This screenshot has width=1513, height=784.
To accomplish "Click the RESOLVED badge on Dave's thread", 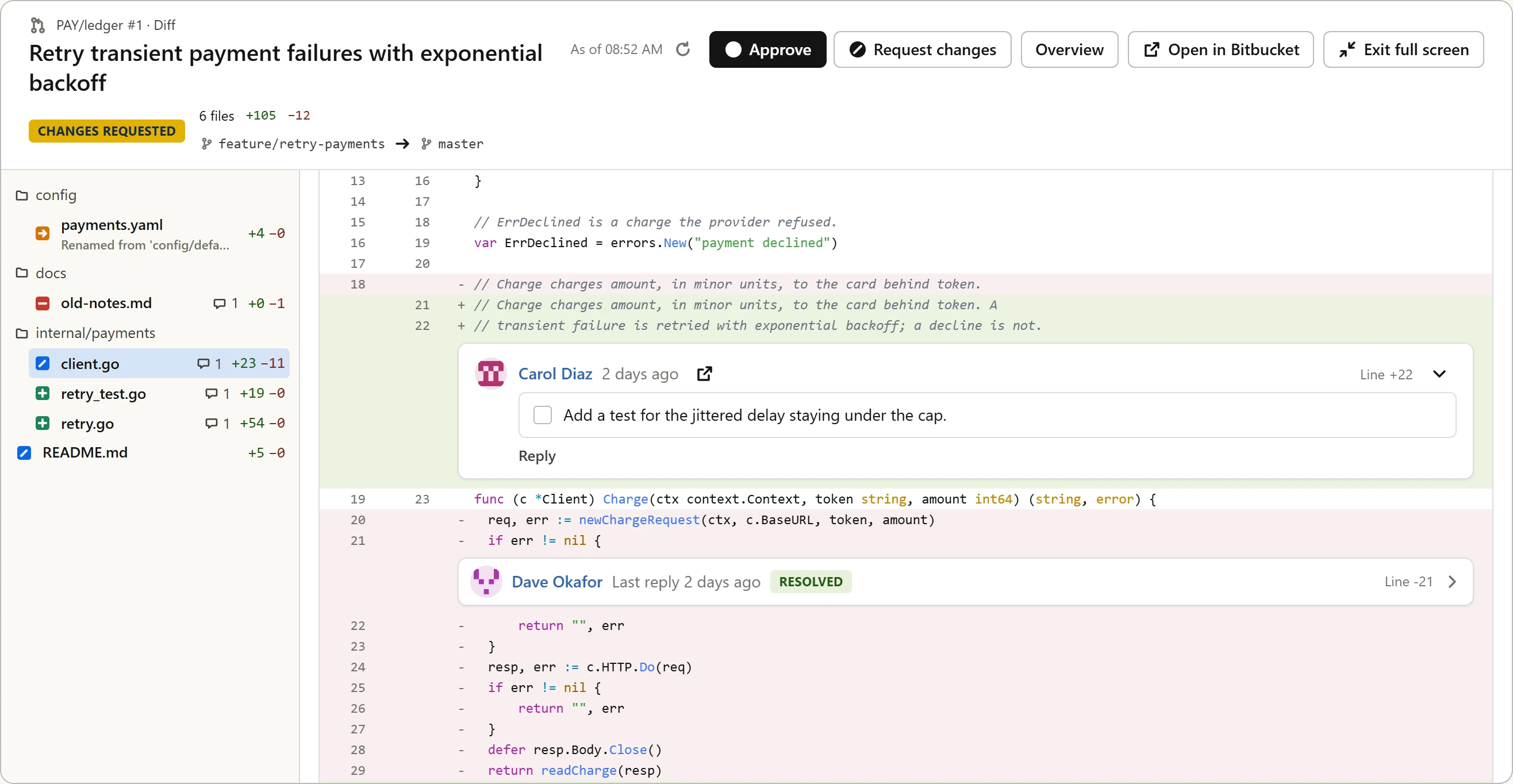I will (811, 582).
